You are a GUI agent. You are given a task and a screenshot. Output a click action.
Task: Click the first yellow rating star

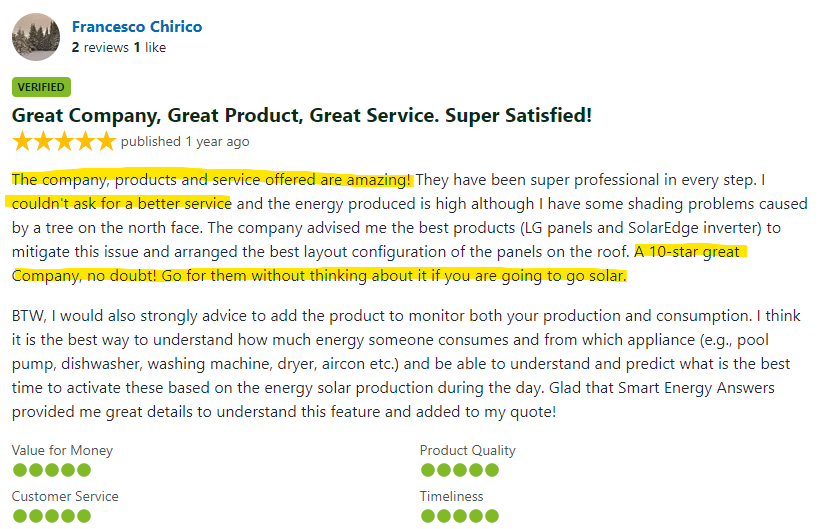coord(22,142)
